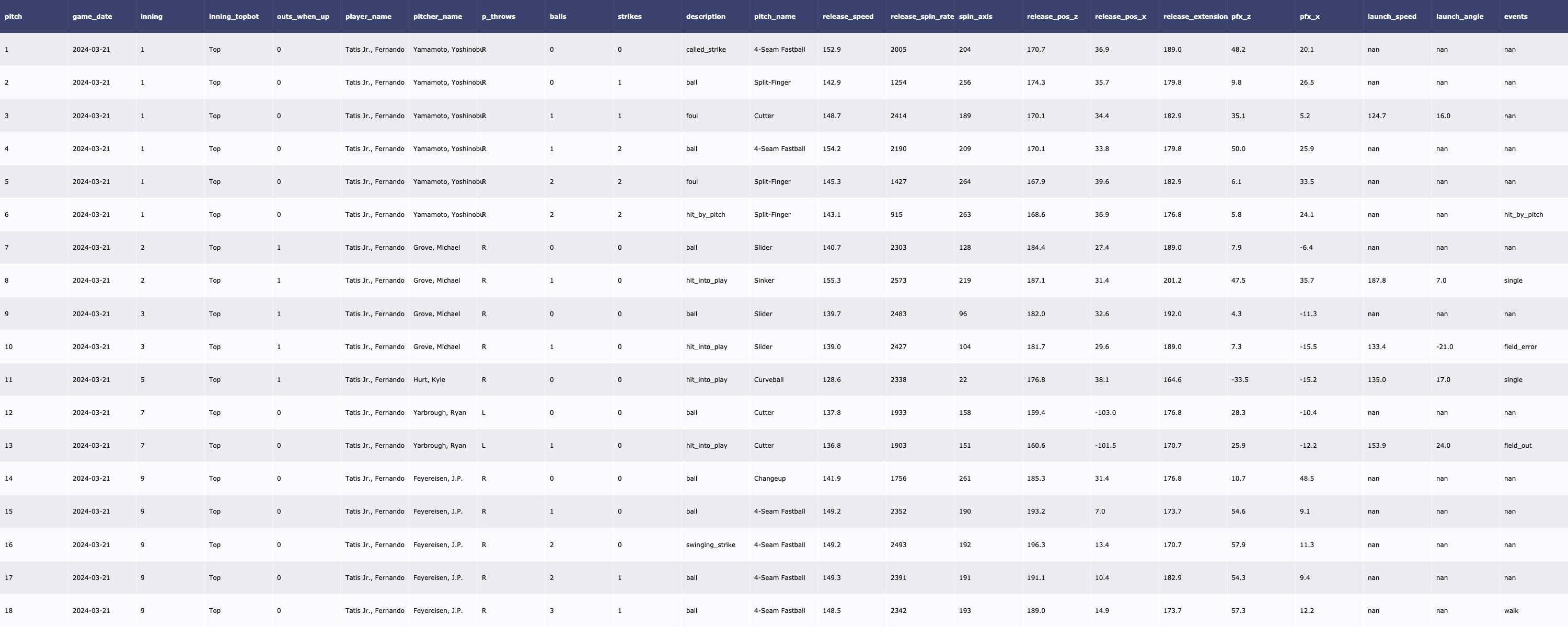Click the Hurt, Kyle pitcher cell
This screenshot has height=627, width=1568.
point(429,380)
